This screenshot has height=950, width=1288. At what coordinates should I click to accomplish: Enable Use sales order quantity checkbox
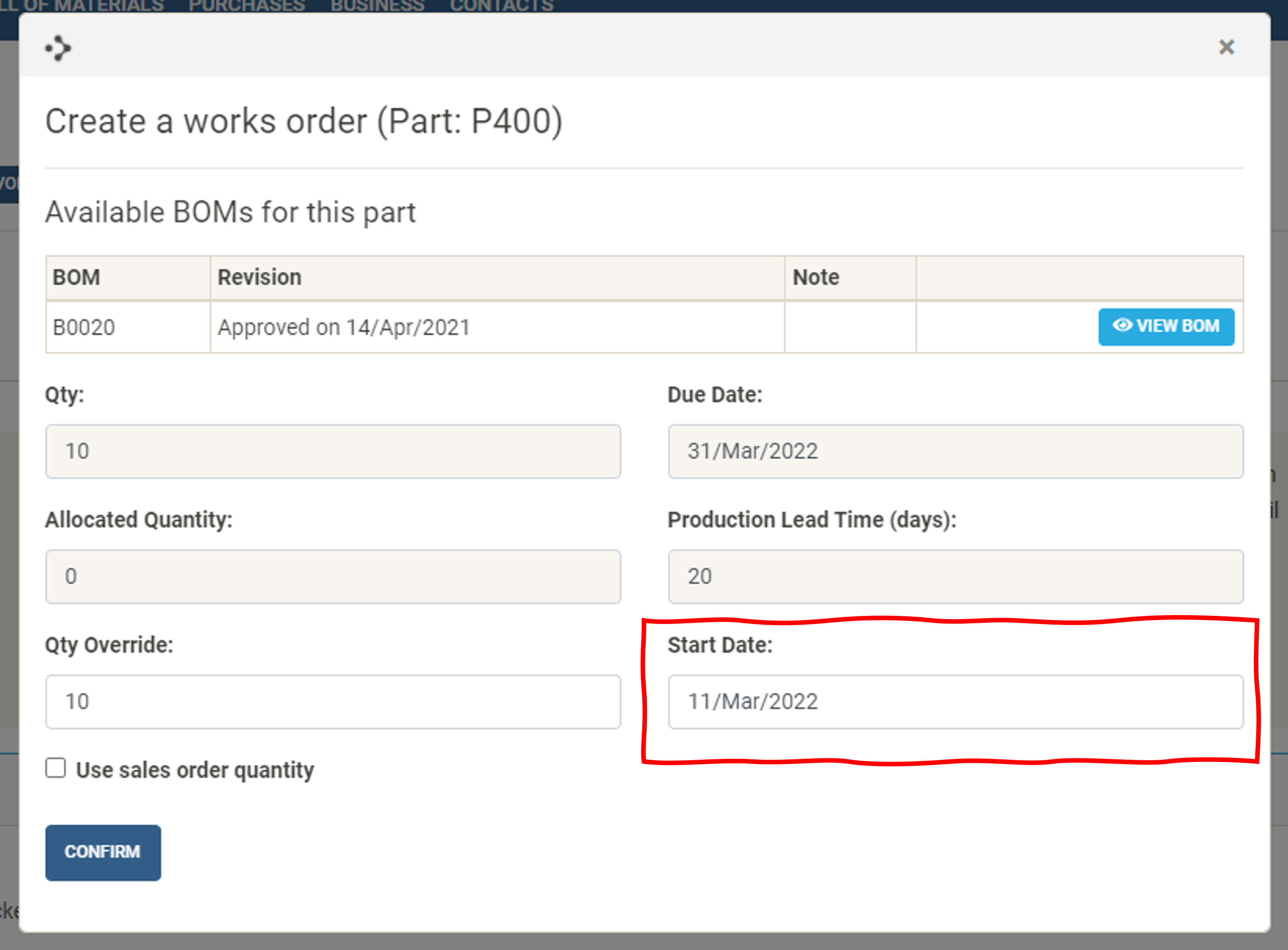56,768
